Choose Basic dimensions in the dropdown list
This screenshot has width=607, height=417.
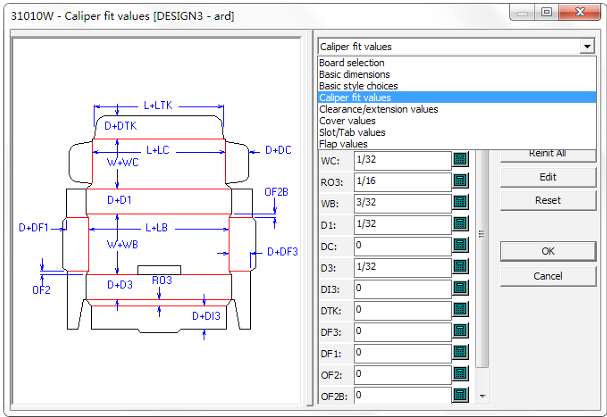[x=354, y=75]
